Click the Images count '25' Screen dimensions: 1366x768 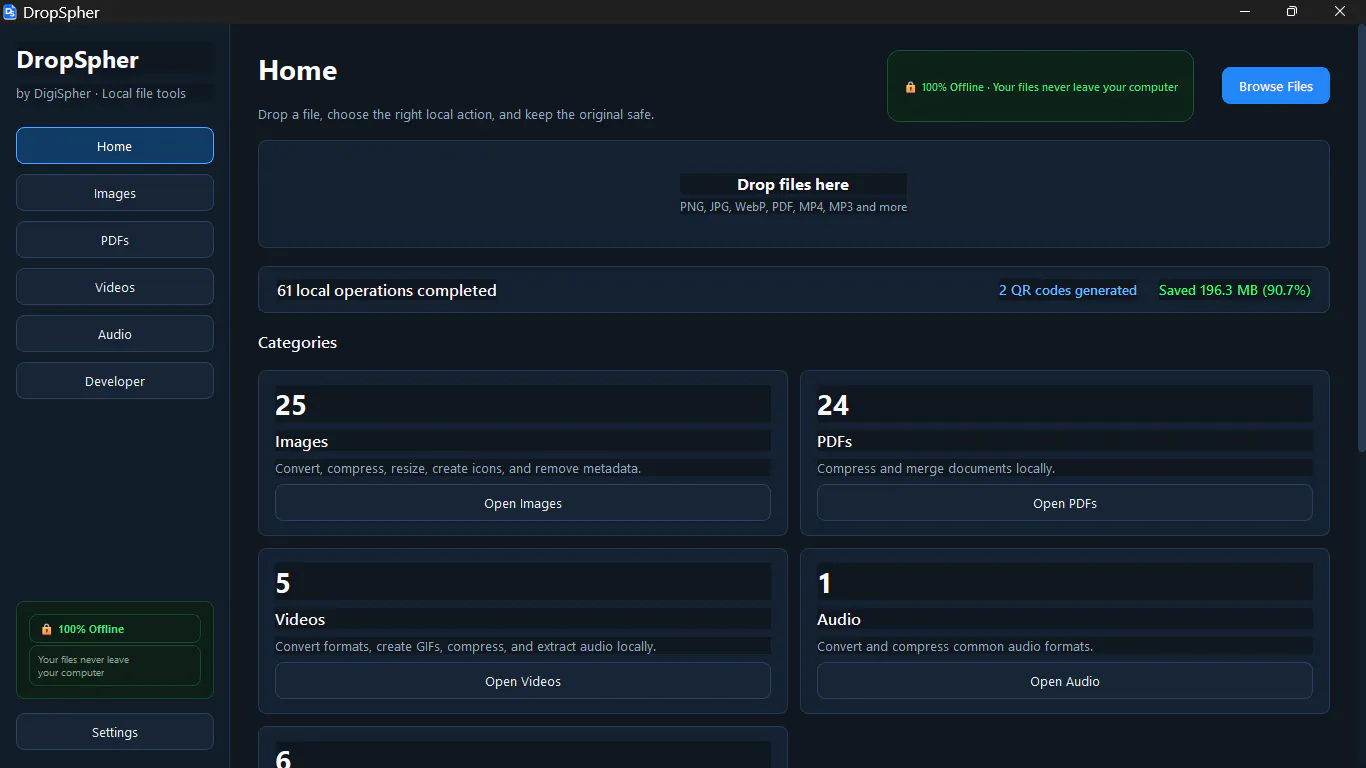[x=291, y=405]
